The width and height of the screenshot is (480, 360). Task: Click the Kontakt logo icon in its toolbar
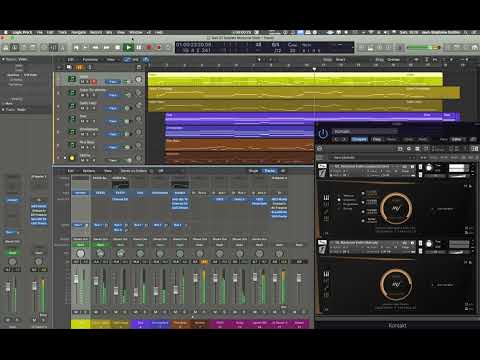(x=319, y=148)
